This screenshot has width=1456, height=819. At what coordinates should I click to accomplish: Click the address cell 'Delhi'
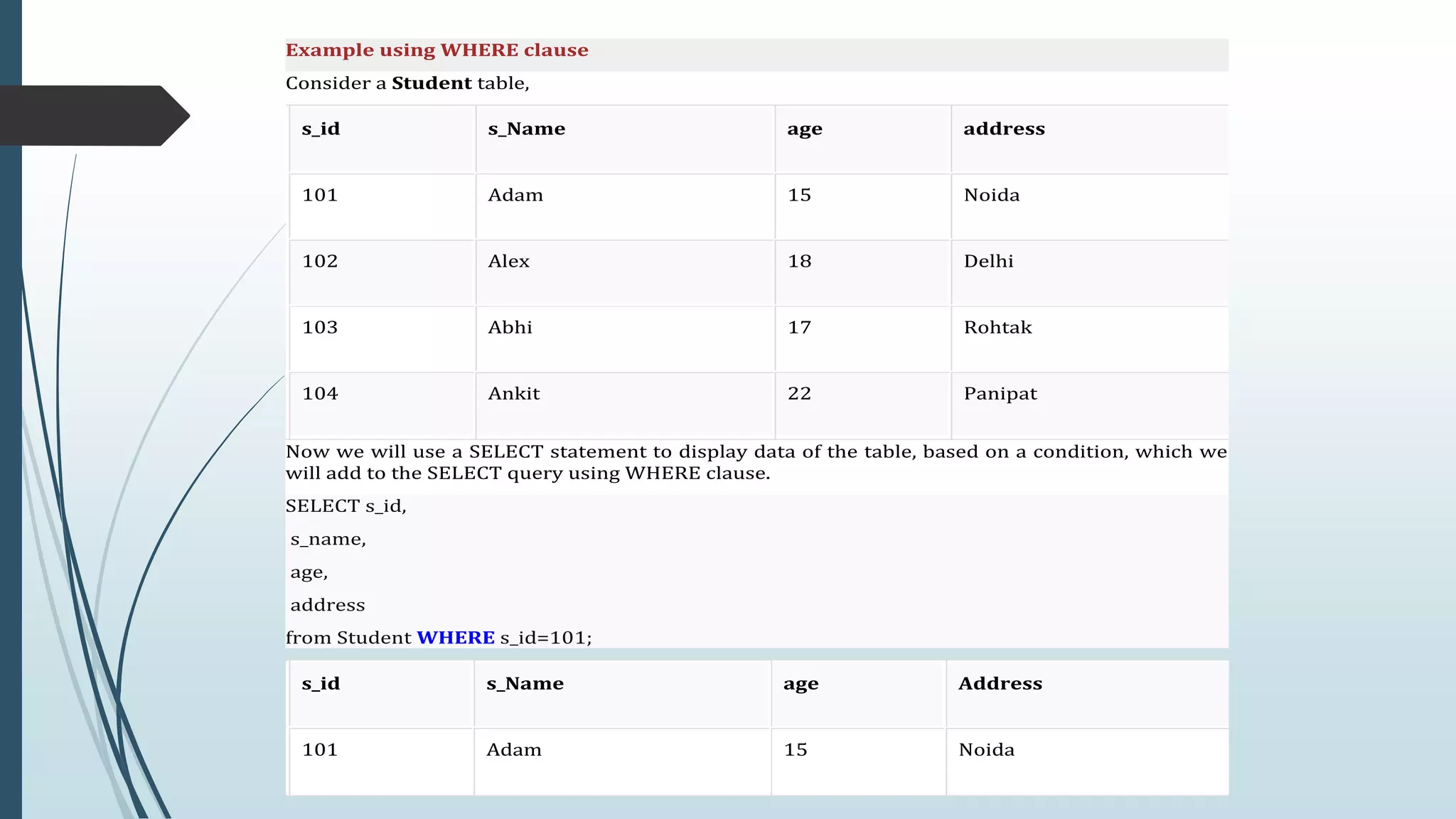click(988, 261)
